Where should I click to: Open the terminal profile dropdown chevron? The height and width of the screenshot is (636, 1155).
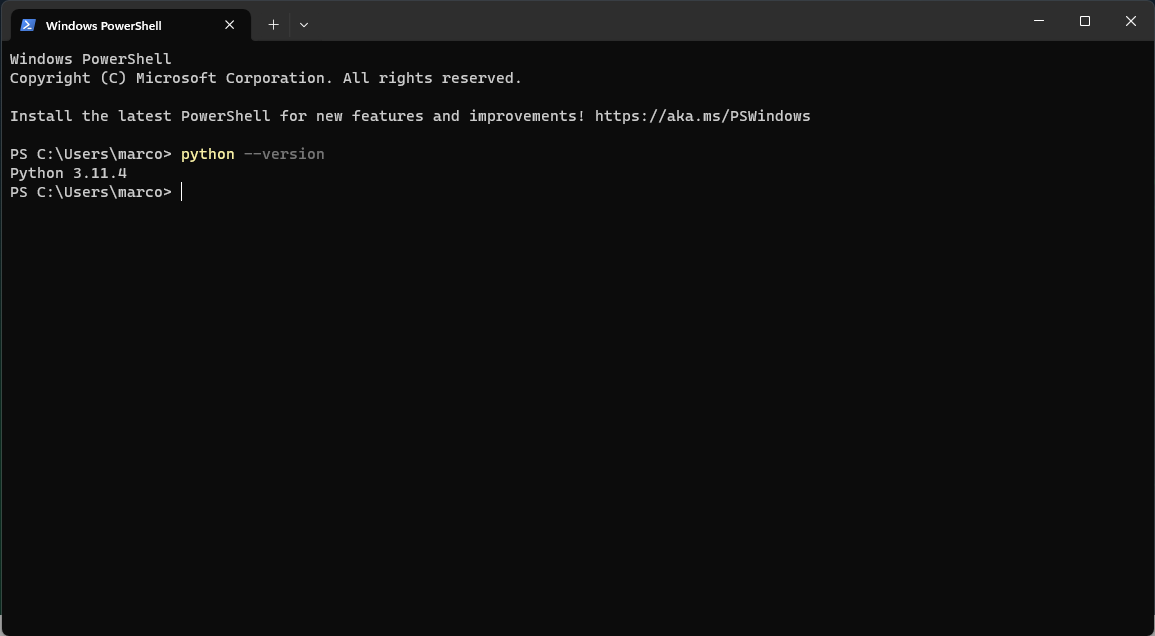point(303,24)
